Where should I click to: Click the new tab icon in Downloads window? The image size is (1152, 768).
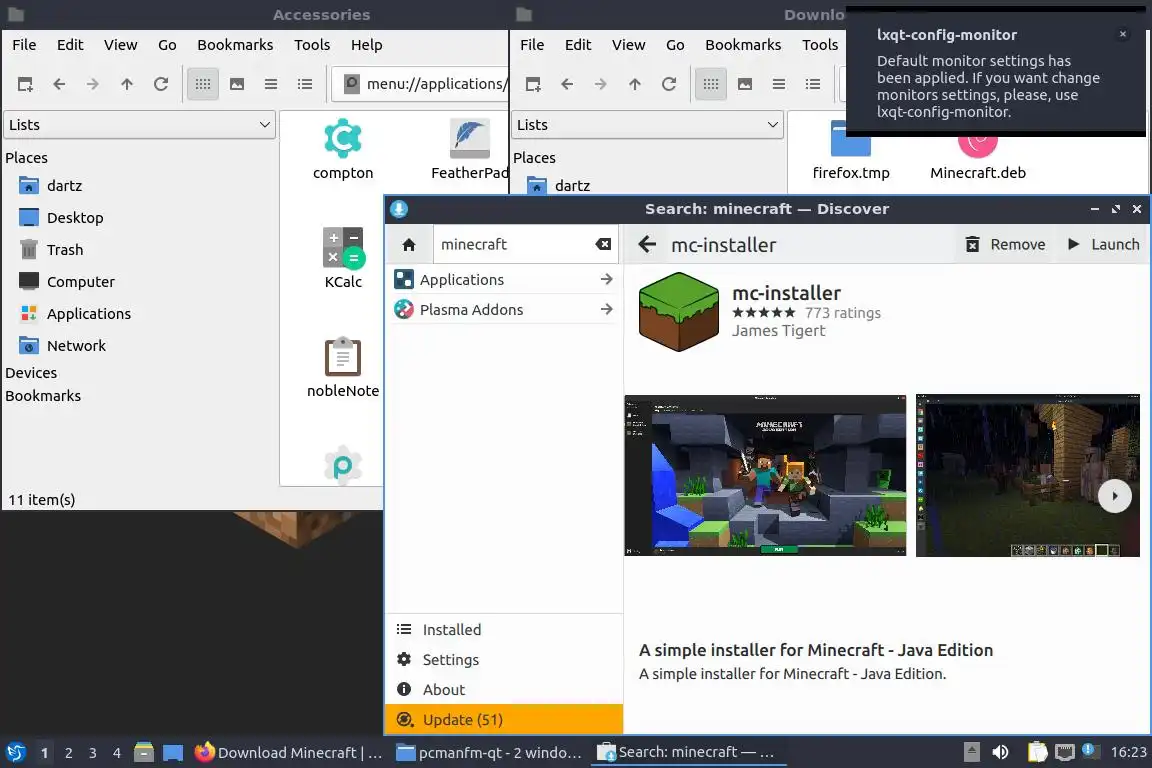click(533, 84)
